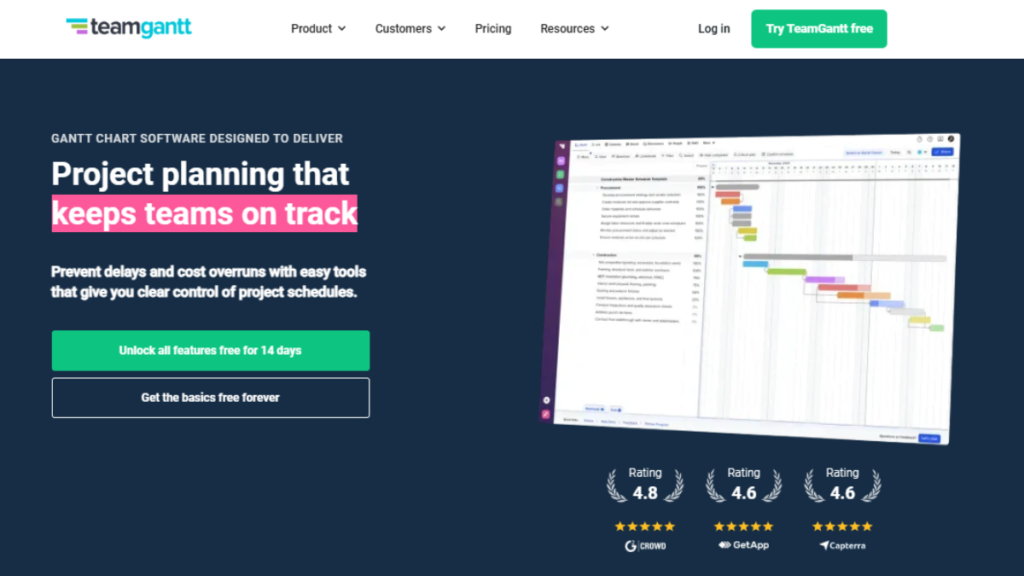Click the Filter icon above the task list
Image resolution: width=1024 pixels, height=576 pixels.
click(667, 154)
